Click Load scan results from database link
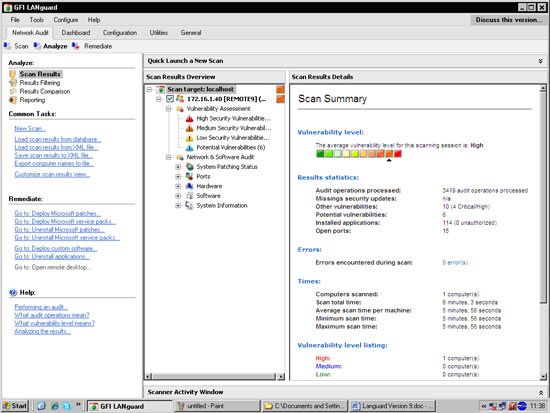The image size is (550, 413). [x=58, y=139]
